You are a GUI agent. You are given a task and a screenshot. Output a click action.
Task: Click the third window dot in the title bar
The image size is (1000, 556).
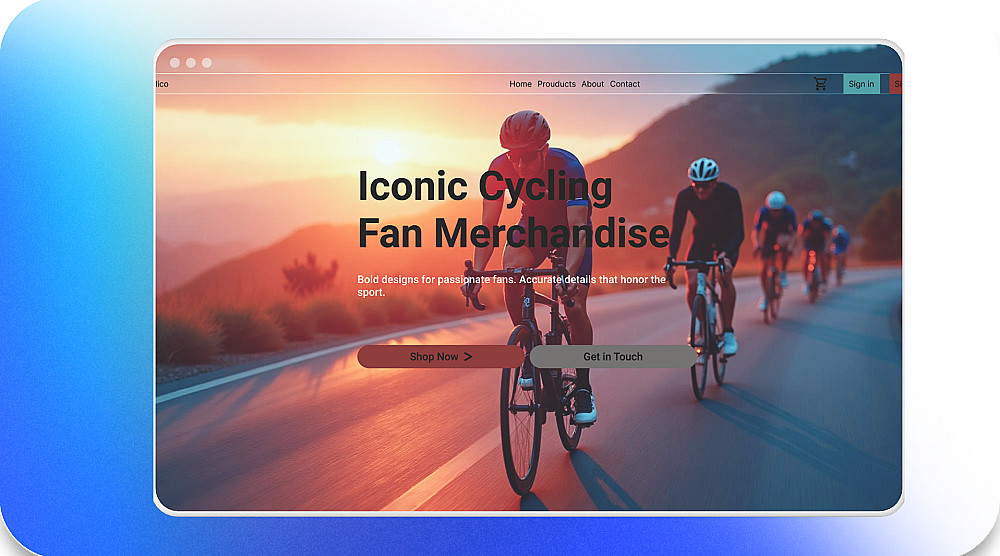pyautogui.click(x=207, y=62)
